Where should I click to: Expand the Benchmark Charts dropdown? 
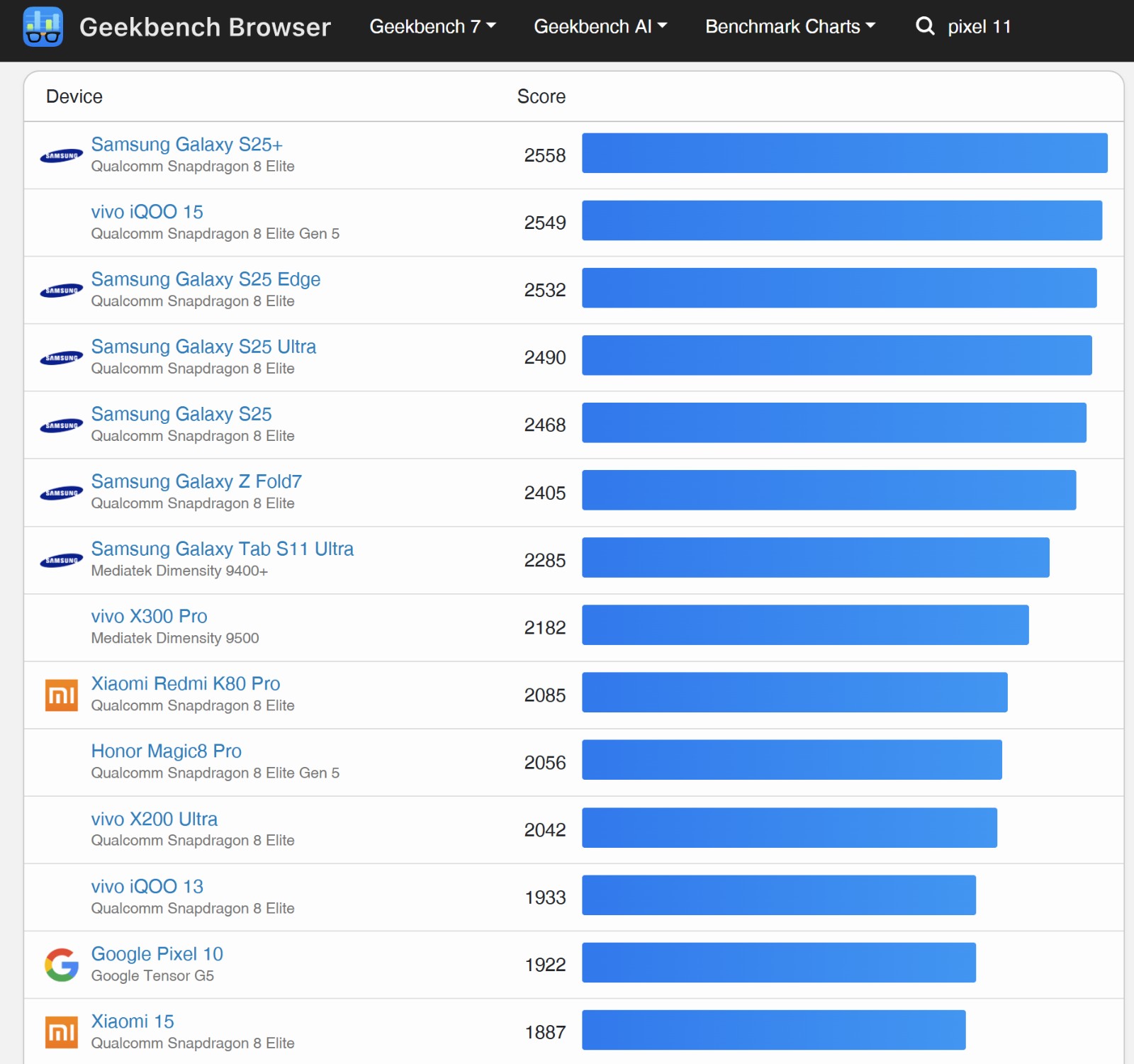pos(790,26)
